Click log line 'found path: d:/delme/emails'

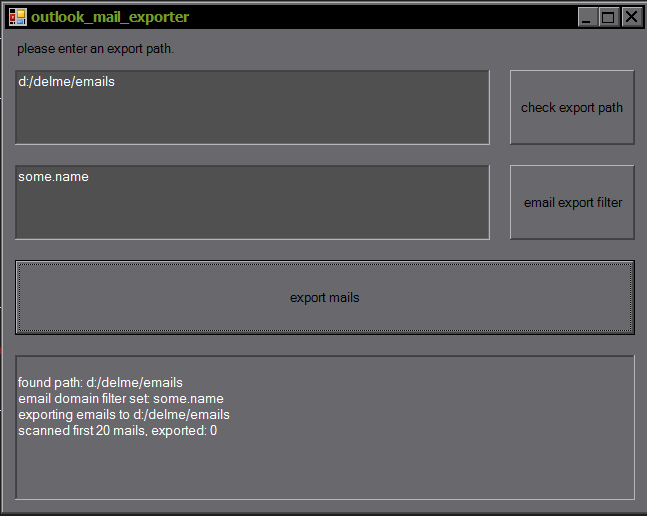100,382
